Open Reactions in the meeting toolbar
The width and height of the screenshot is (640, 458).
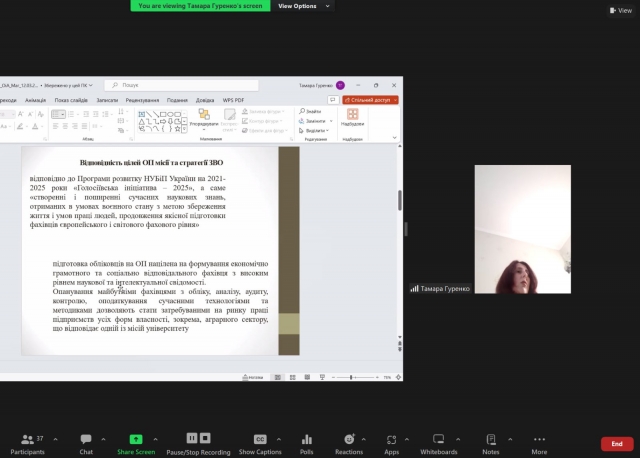click(349, 439)
